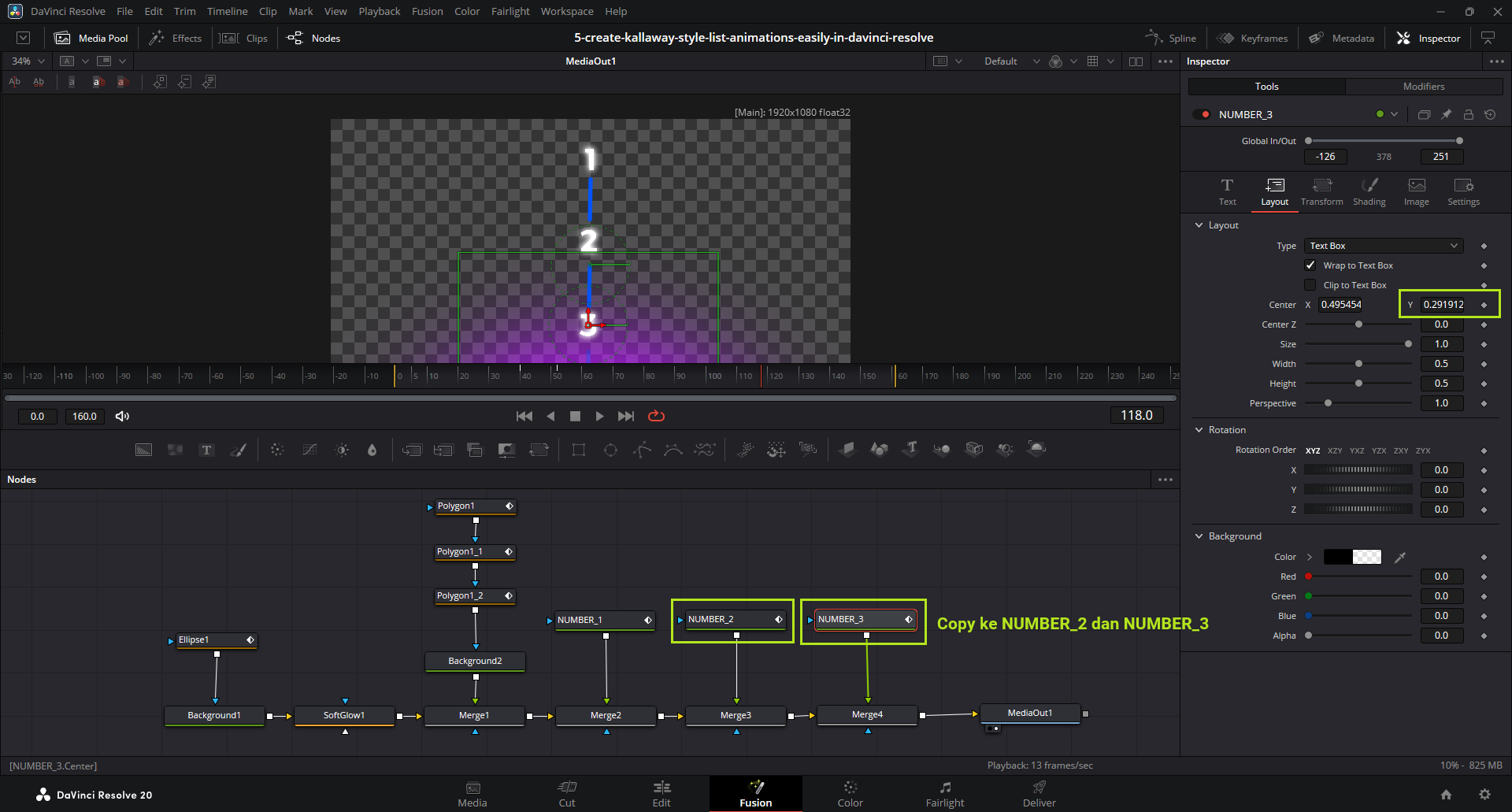This screenshot has width=1512, height=812.
Task: Pin the NUMBER_3 inspector controls
Action: 1446,114
